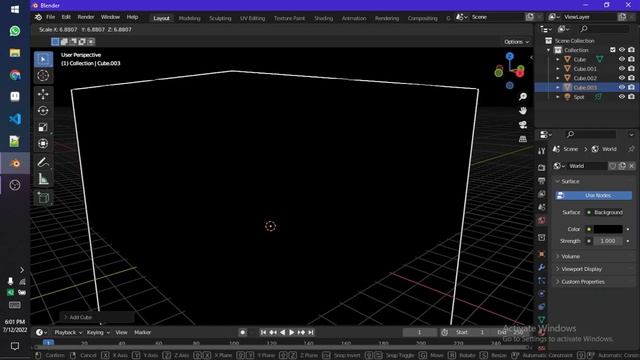Select the Move tool

coord(43,94)
